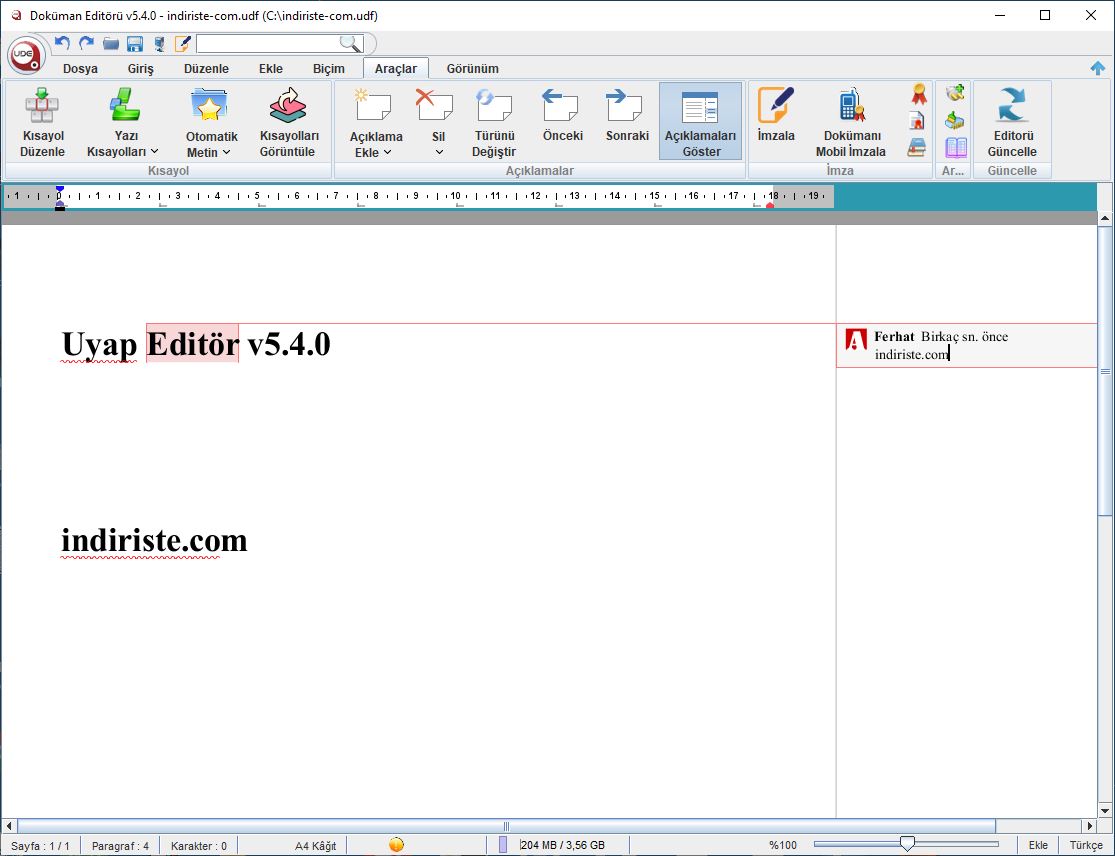Click the pen-and-note icon in quick toolbar
This screenshot has width=1115, height=856.
tap(182, 44)
